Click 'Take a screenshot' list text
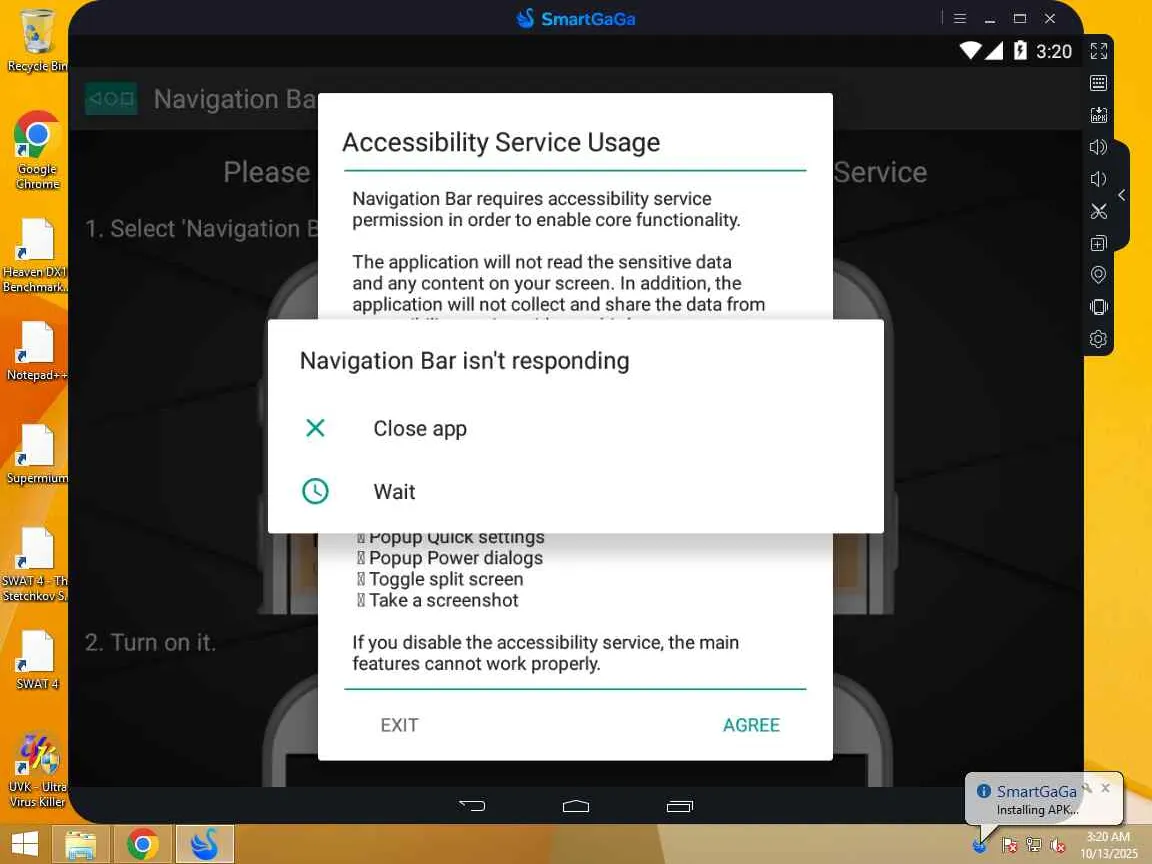Viewport: 1152px width, 864px height. pos(444,600)
